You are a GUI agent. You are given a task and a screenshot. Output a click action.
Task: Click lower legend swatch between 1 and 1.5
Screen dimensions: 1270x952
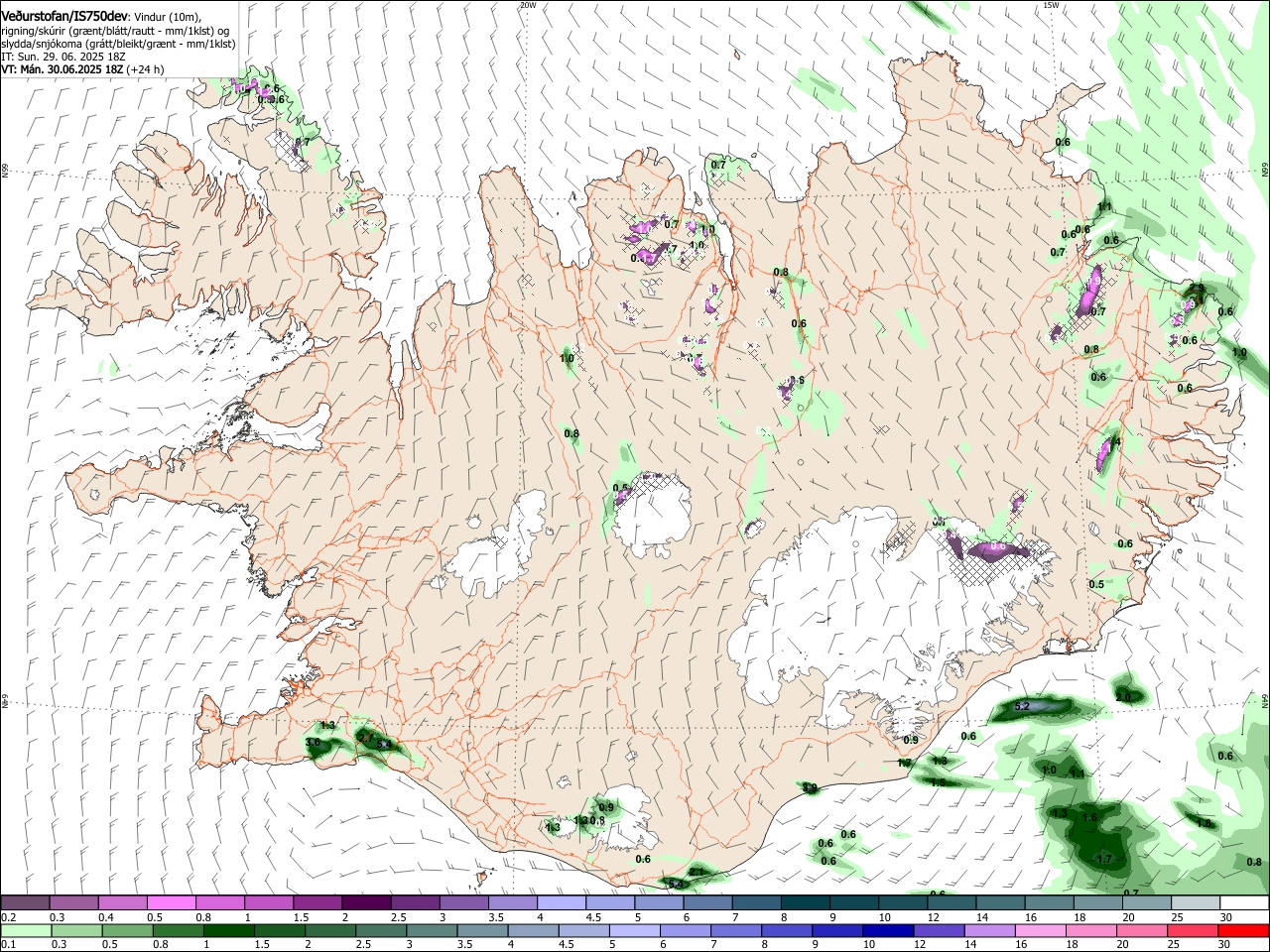pyautogui.click(x=227, y=930)
